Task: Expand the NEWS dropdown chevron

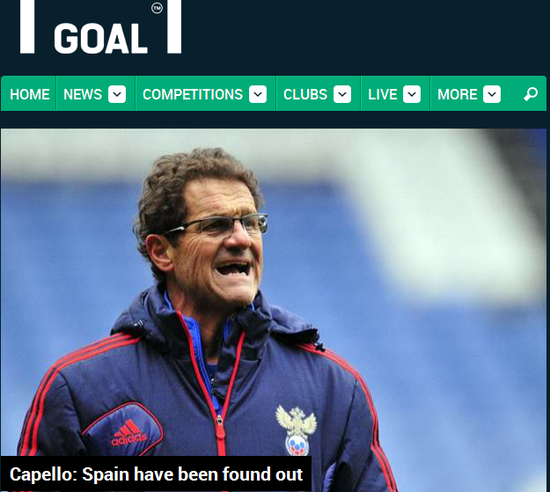Action: point(117,94)
